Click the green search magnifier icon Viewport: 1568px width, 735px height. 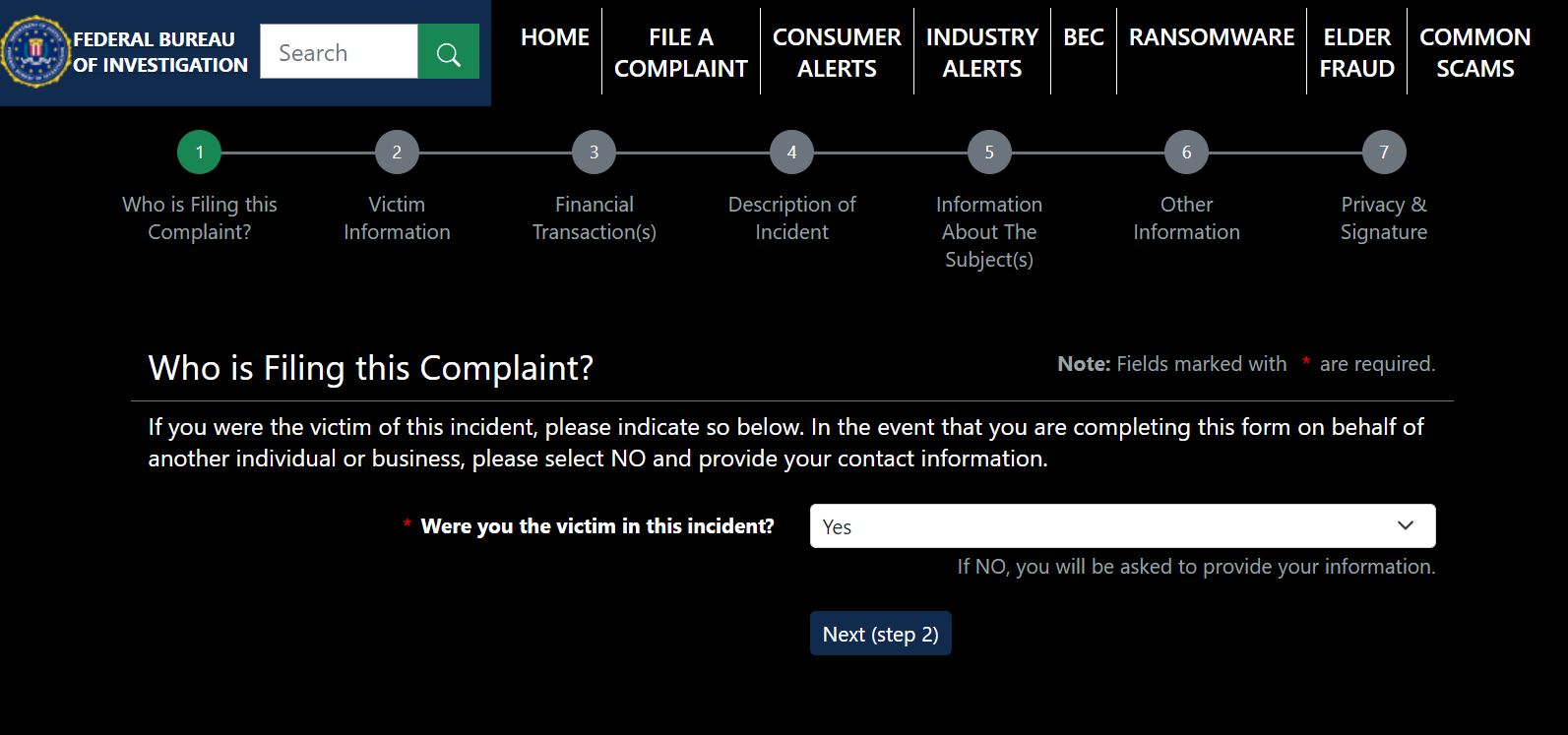click(449, 52)
